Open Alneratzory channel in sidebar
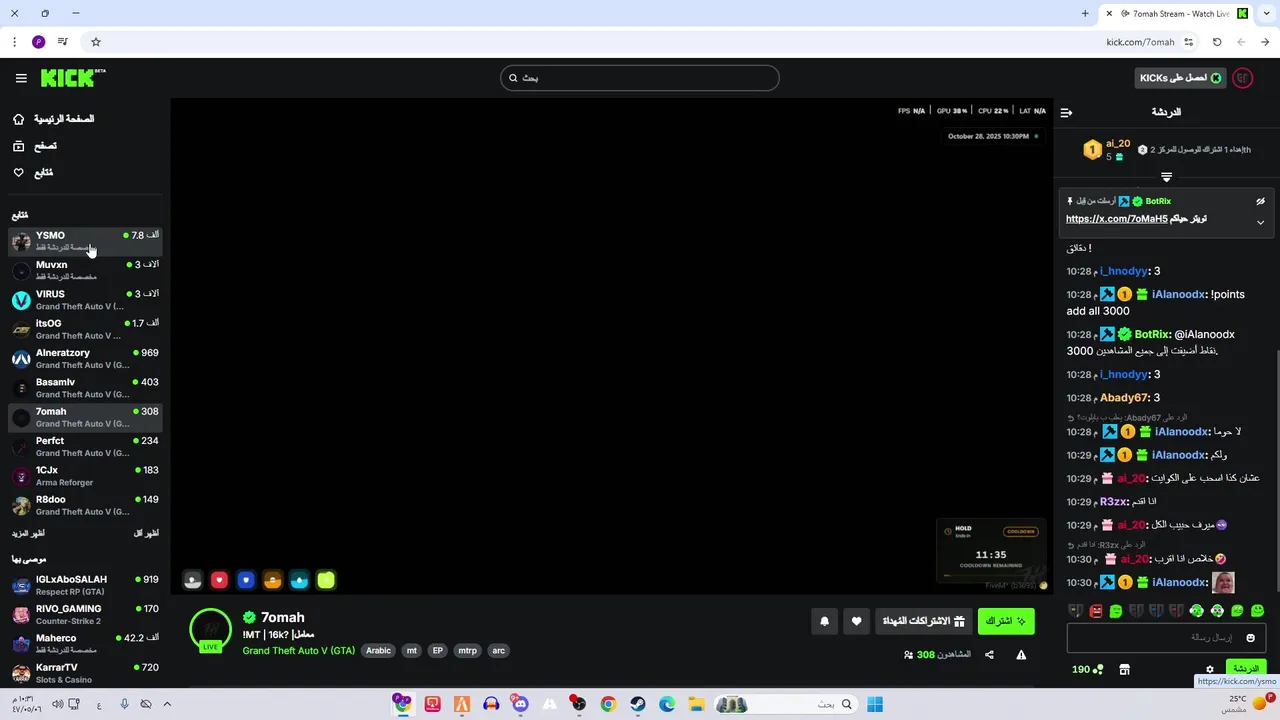The width and height of the screenshot is (1280, 720). pos(85,358)
